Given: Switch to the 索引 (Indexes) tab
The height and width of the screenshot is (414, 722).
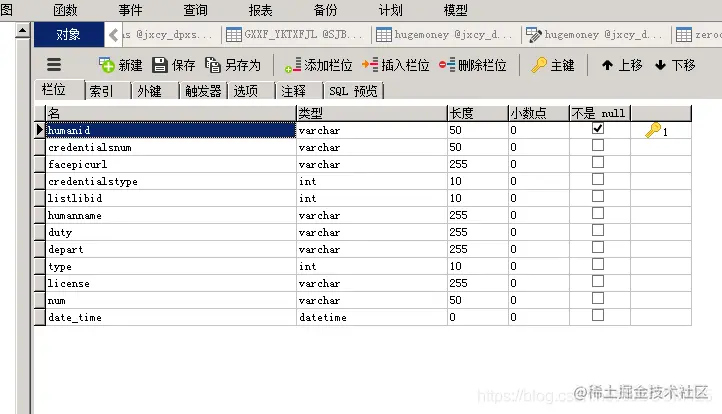Looking at the screenshot, I should 108,91.
